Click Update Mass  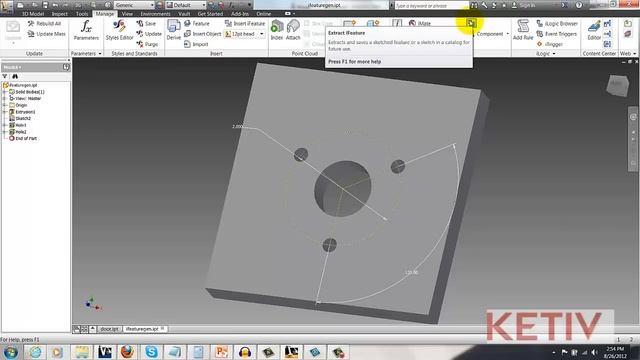tap(47, 34)
